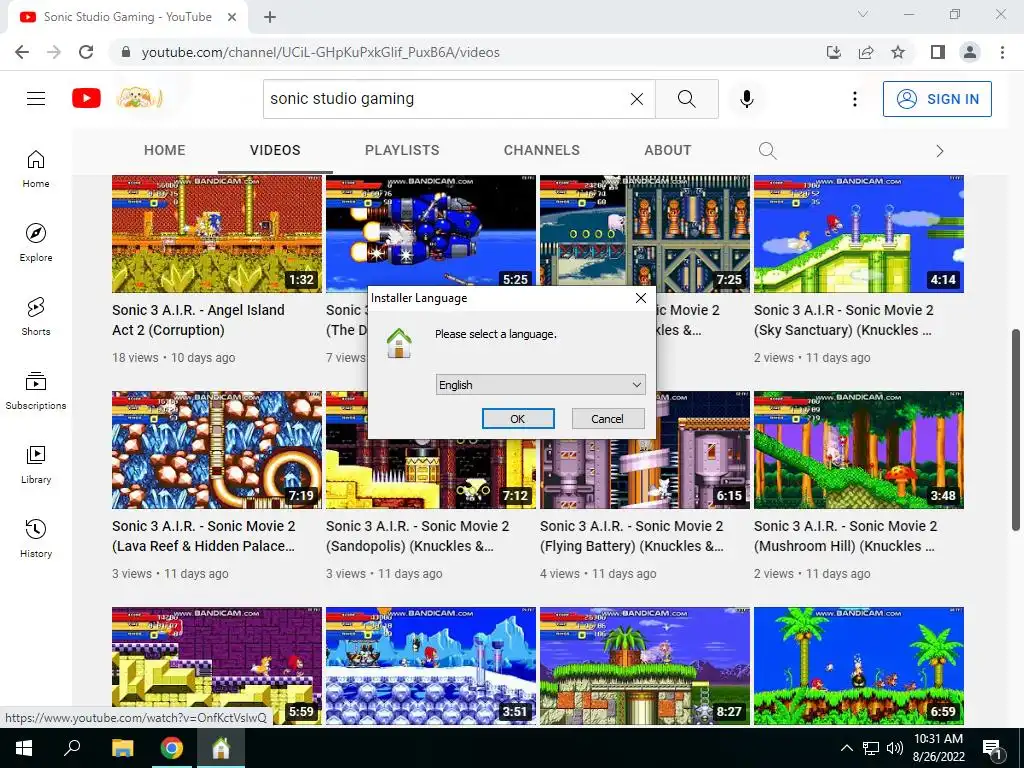Open Sky Sanctuary video thumbnail
Image resolution: width=1024 pixels, height=768 pixels.
[x=859, y=234]
